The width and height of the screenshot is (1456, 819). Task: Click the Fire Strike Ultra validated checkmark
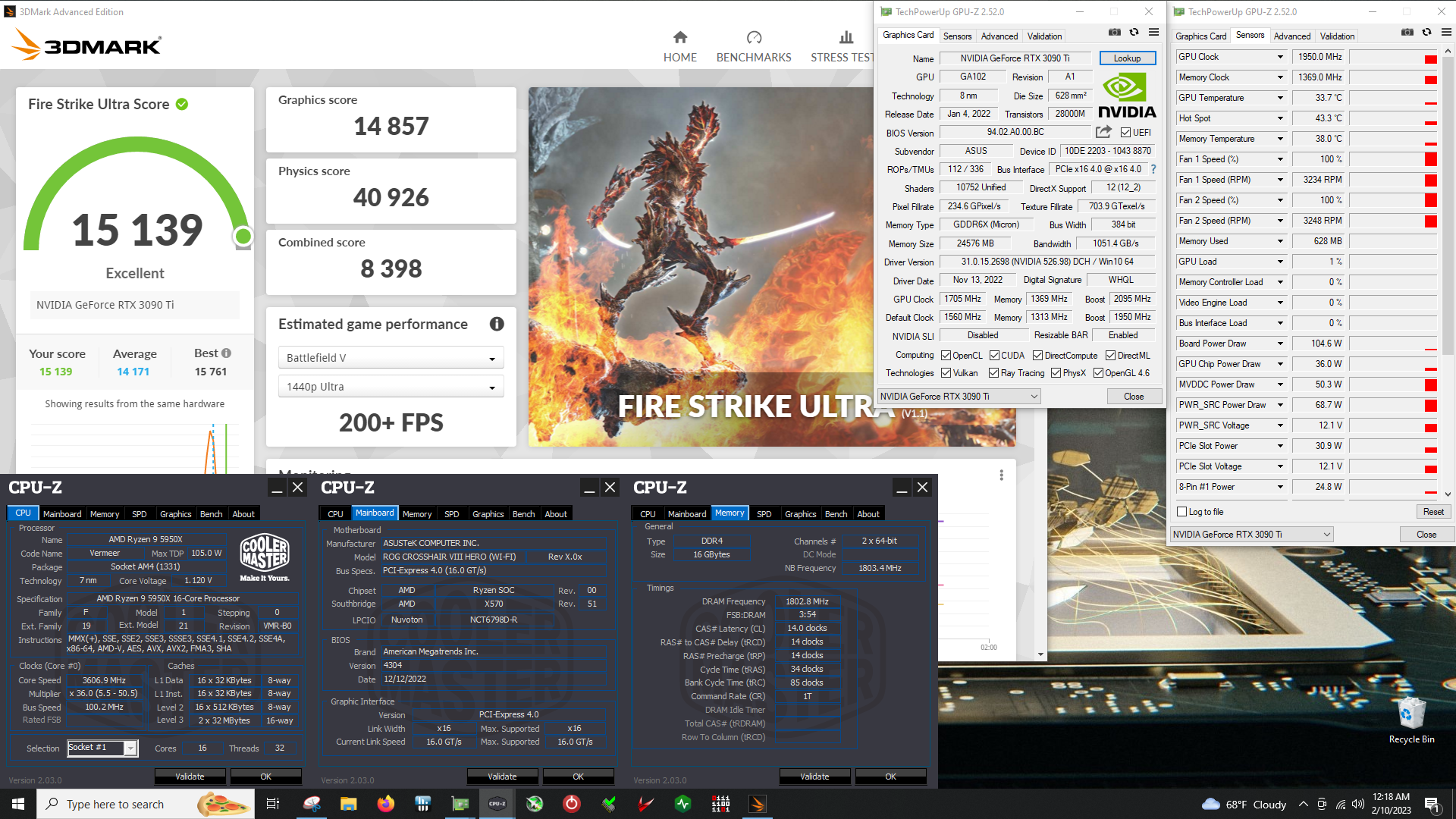pos(182,104)
